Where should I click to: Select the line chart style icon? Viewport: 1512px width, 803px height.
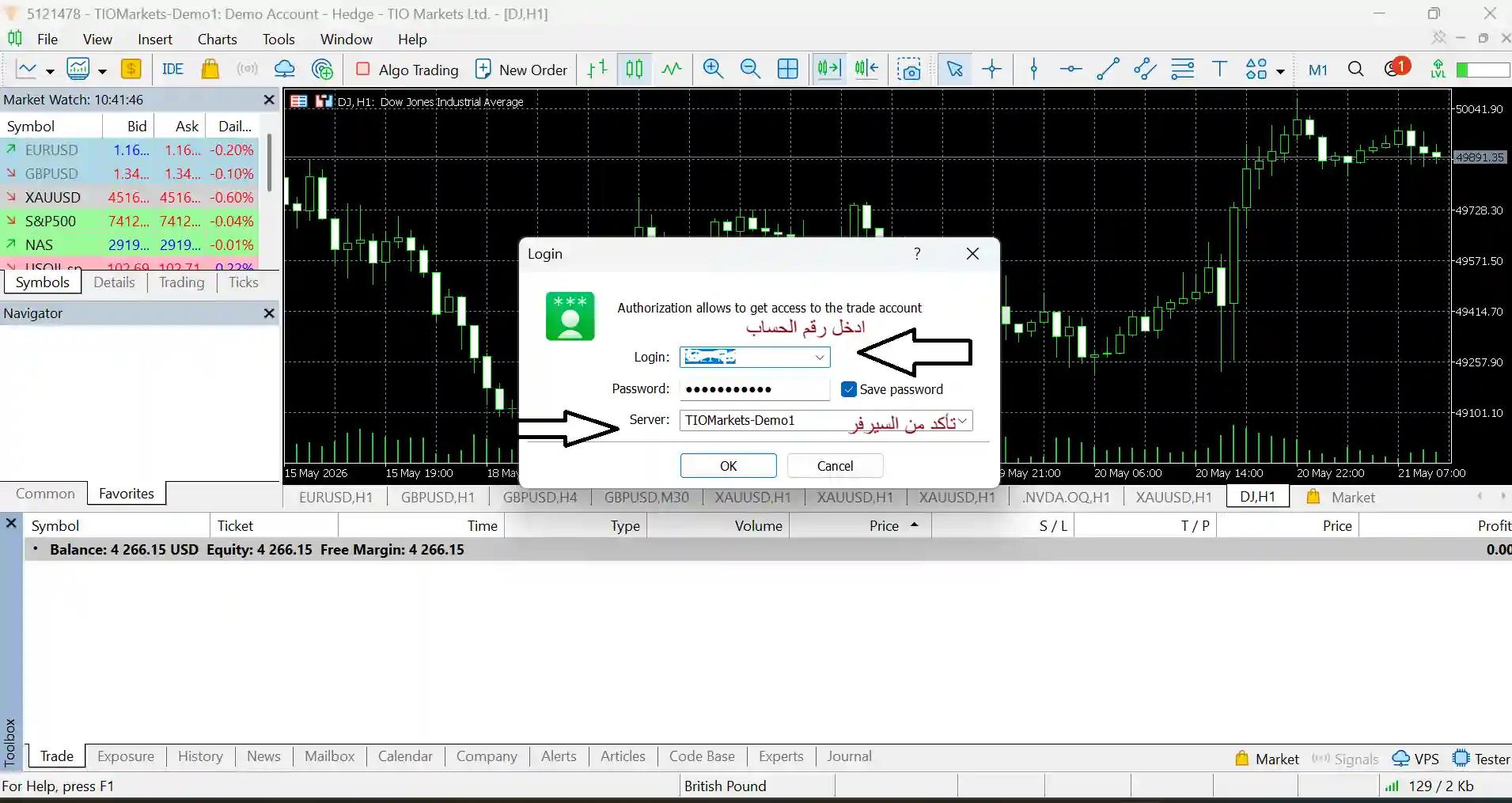coord(672,70)
